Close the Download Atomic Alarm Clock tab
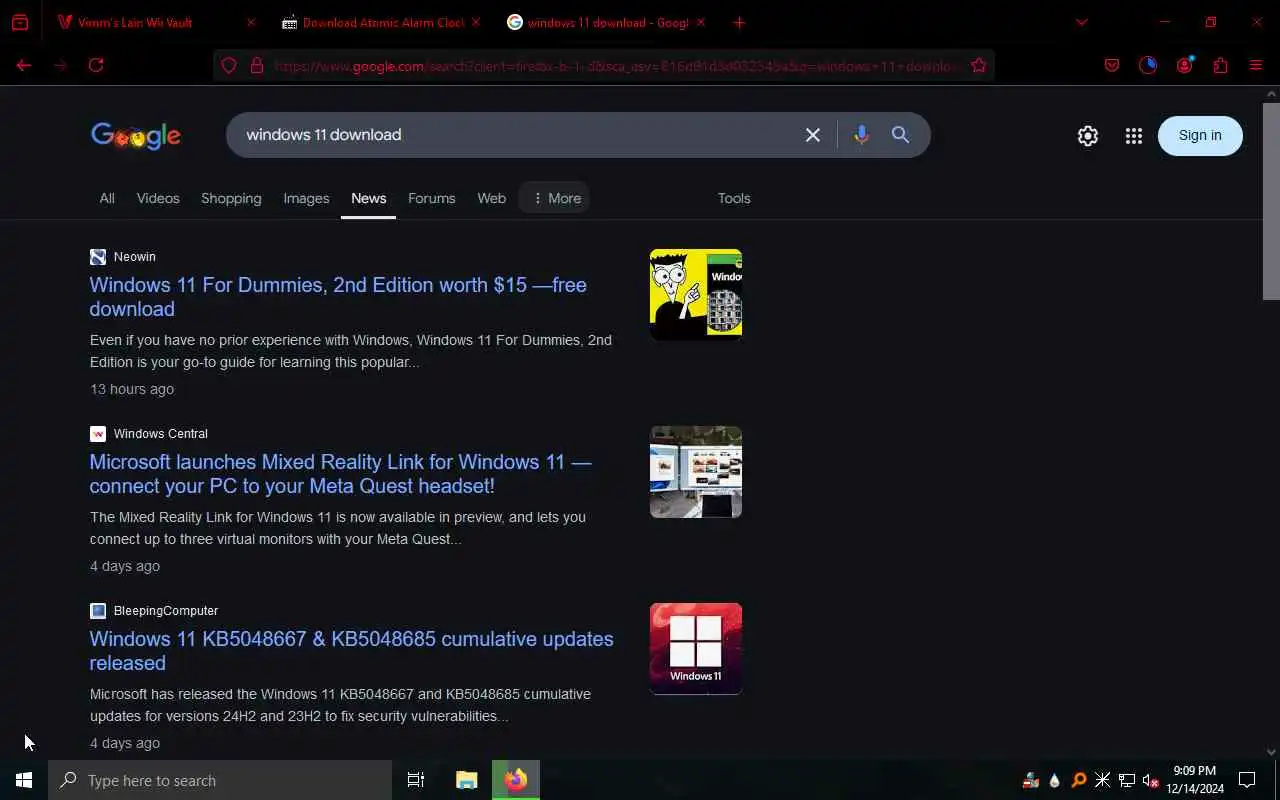Viewport: 1280px width, 800px height. pyautogui.click(x=475, y=22)
